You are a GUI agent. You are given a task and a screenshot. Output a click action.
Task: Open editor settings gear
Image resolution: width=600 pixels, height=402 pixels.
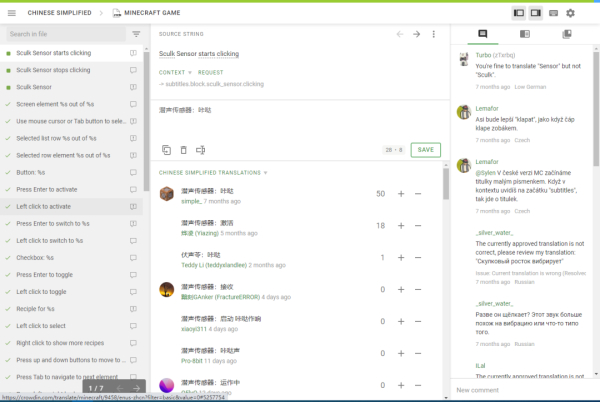click(570, 13)
